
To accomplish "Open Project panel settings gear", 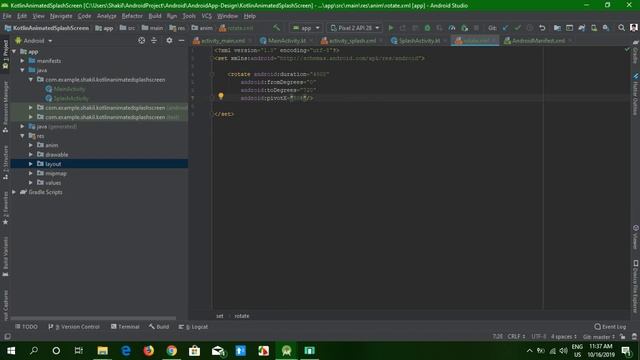I will click(169, 40).
